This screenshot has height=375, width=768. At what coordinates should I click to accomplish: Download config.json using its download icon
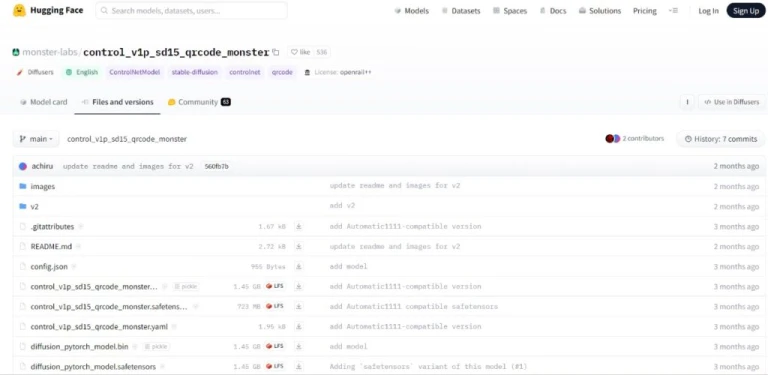299,266
